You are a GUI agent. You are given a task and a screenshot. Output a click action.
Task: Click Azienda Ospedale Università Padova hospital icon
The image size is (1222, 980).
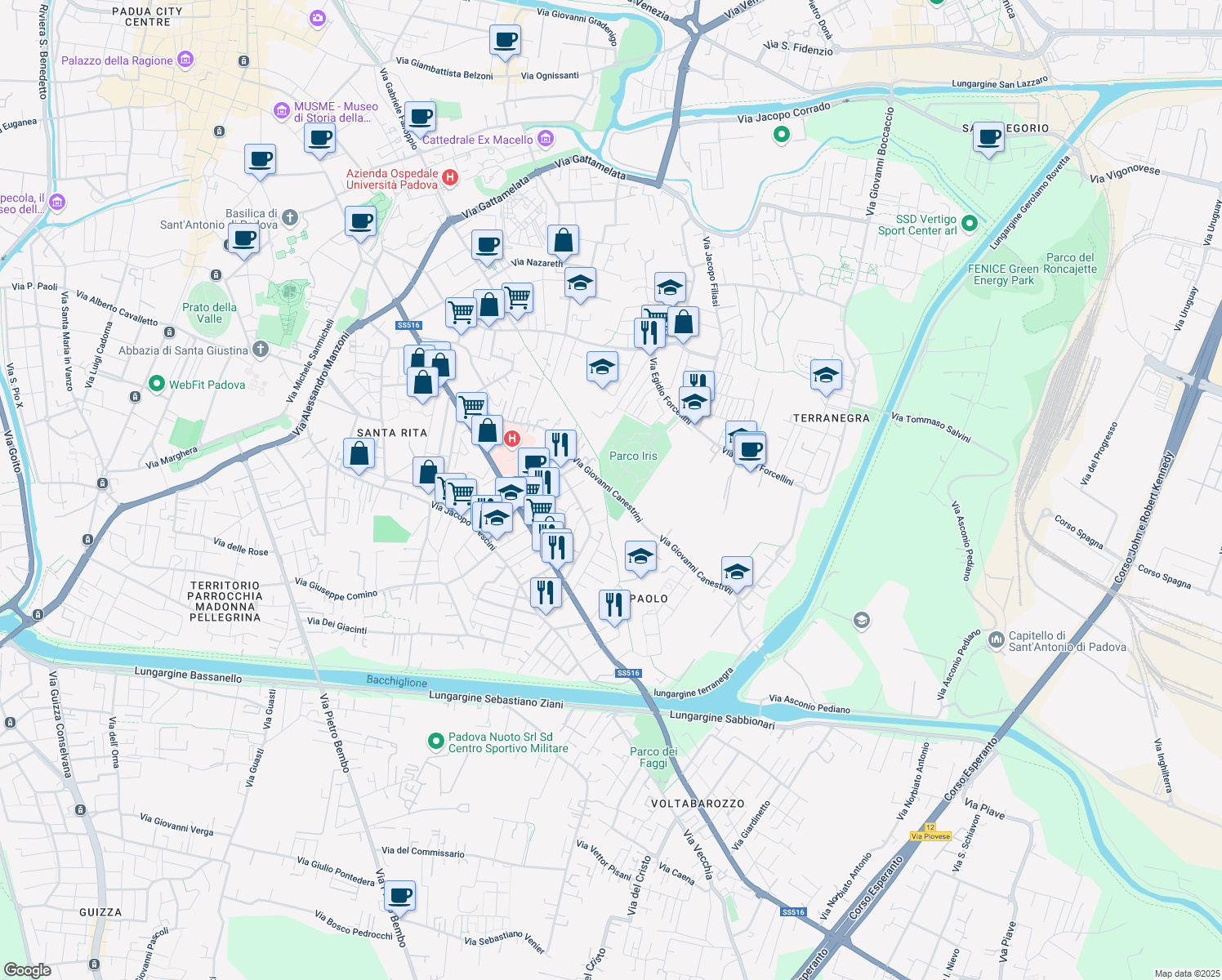coord(449,177)
